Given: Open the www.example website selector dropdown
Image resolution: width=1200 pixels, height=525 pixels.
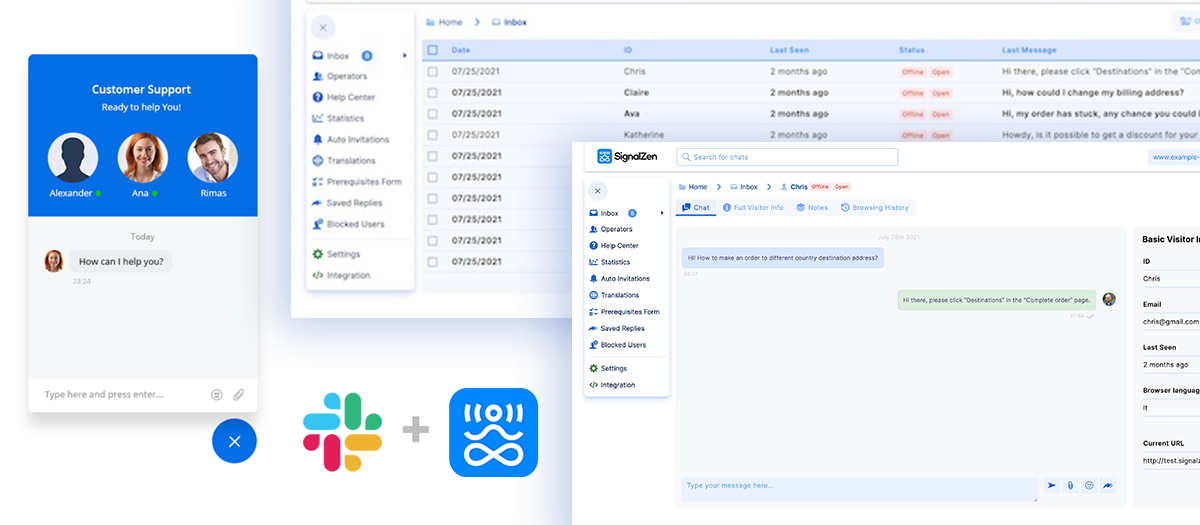Looking at the screenshot, I should coord(1174,157).
